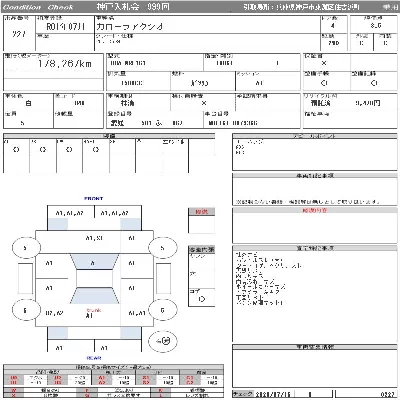Click the red B1 legend swatch

click(146, 378)
